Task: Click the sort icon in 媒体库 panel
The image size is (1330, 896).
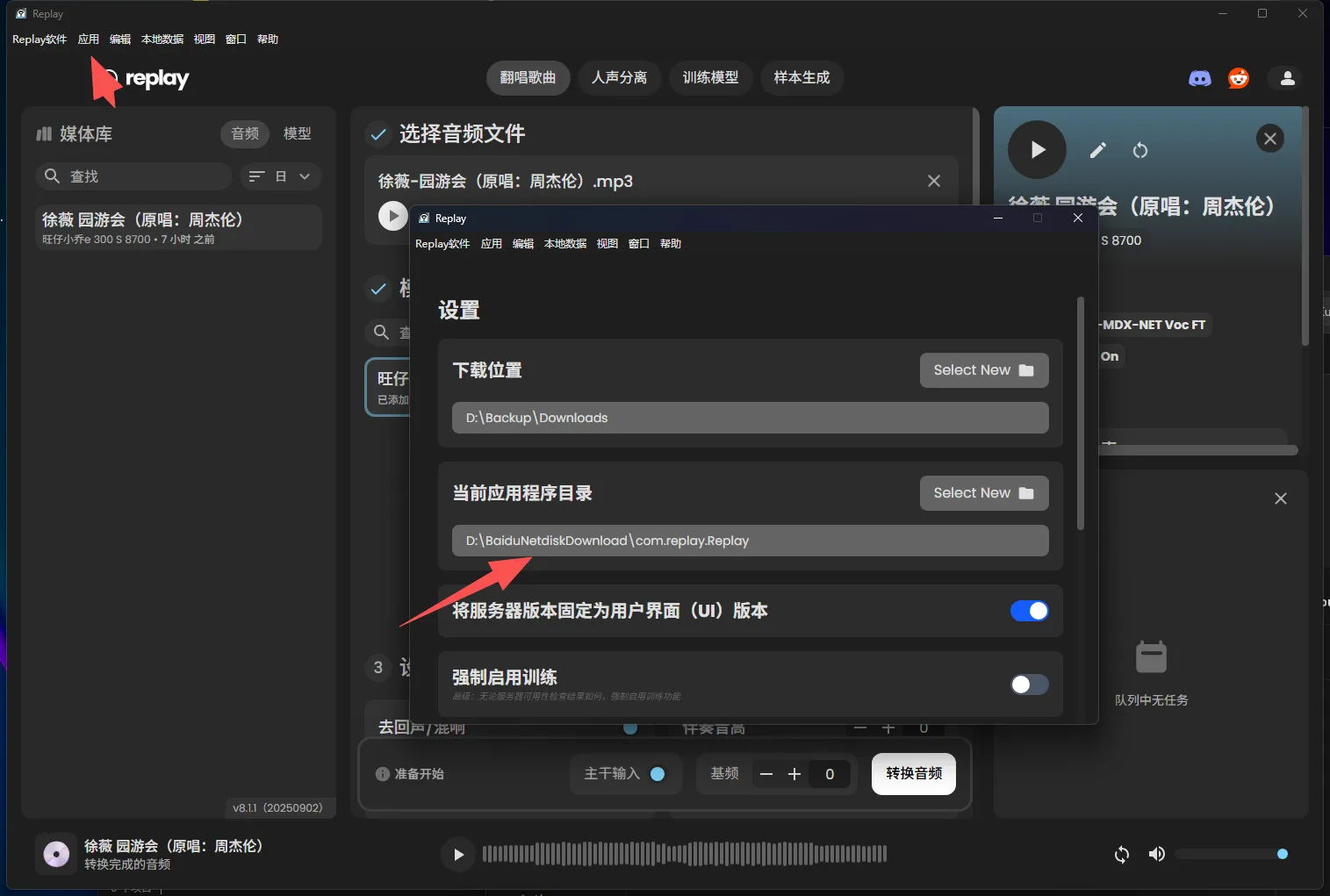Action: coord(256,176)
